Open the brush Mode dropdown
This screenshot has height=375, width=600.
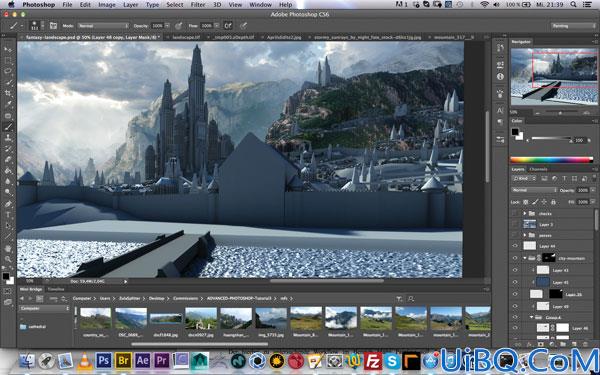(103, 26)
